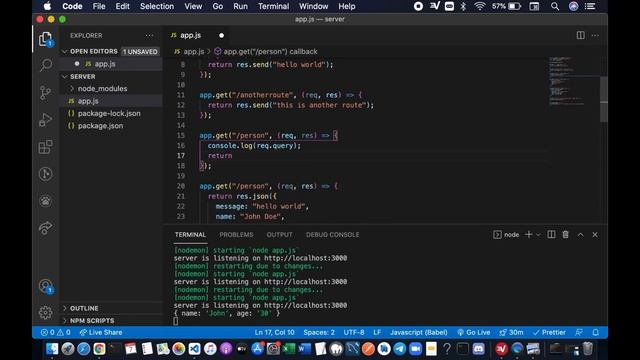Click the unsaved dot on app.js tab
640x360 pixels.
tap(221, 36)
